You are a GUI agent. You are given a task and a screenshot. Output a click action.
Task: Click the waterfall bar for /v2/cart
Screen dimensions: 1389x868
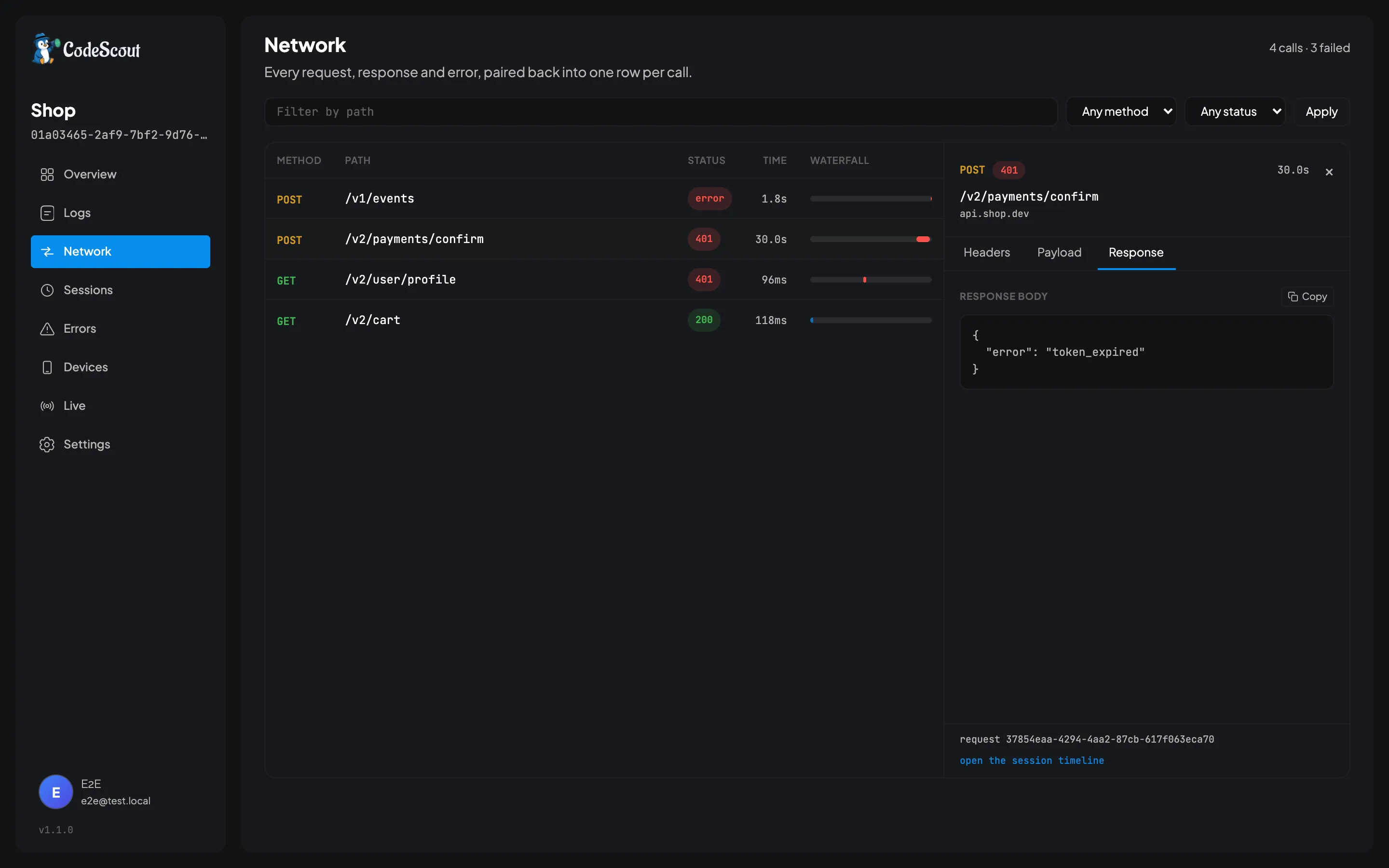point(870,320)
